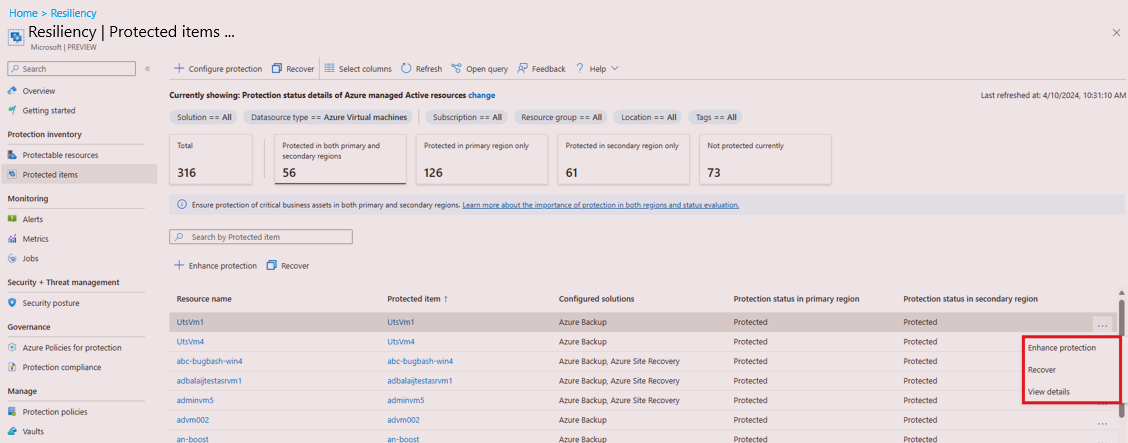Open the Resource group filter
This screenshot has width=1128, height=443.
pos(561,117)
